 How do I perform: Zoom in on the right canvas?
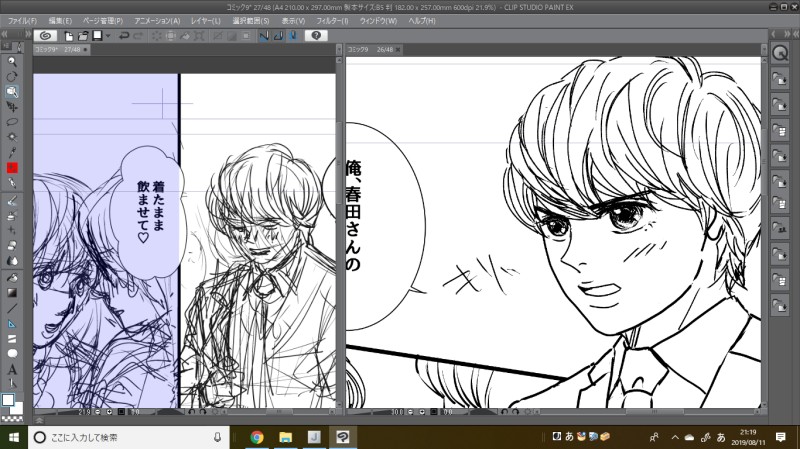pos(422,412)
